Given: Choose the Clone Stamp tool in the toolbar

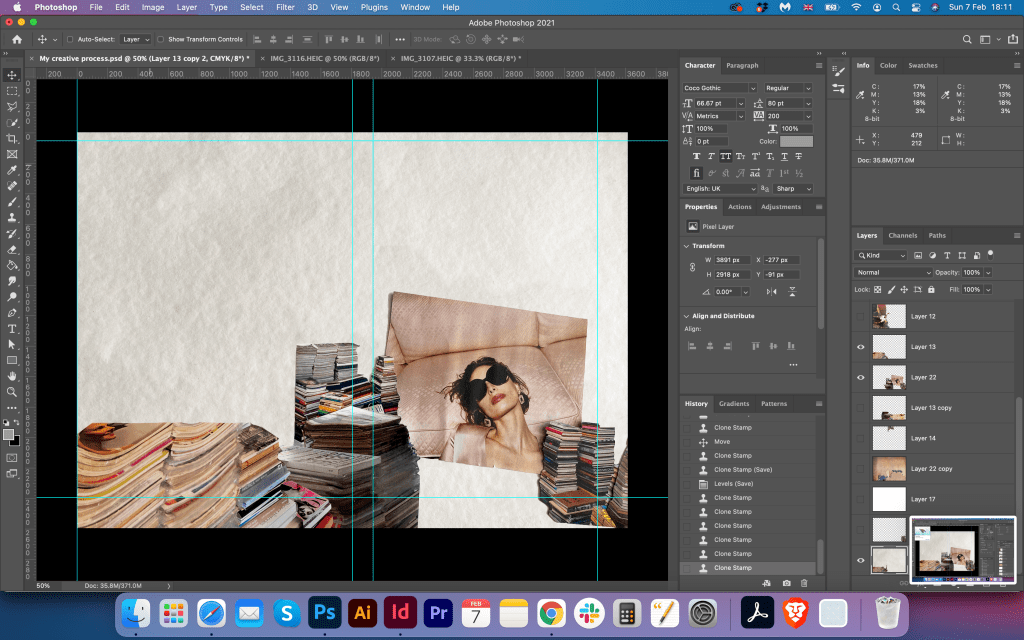Looking at the screenshot, I should point(12,217).
